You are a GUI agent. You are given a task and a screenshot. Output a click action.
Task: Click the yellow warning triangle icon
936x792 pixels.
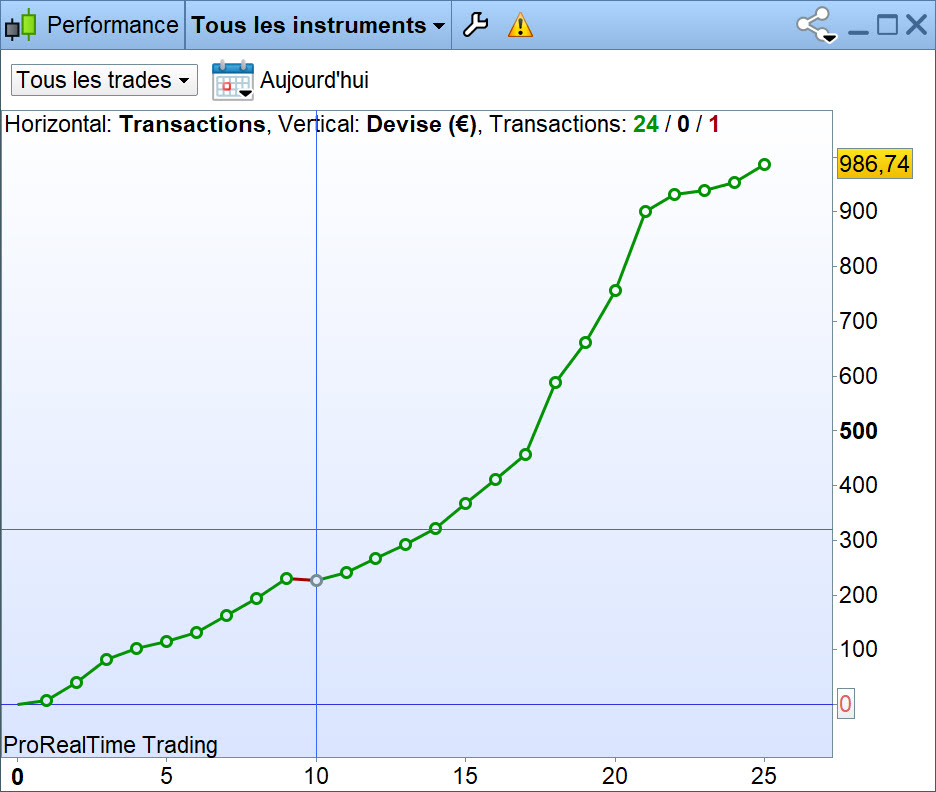520,26
